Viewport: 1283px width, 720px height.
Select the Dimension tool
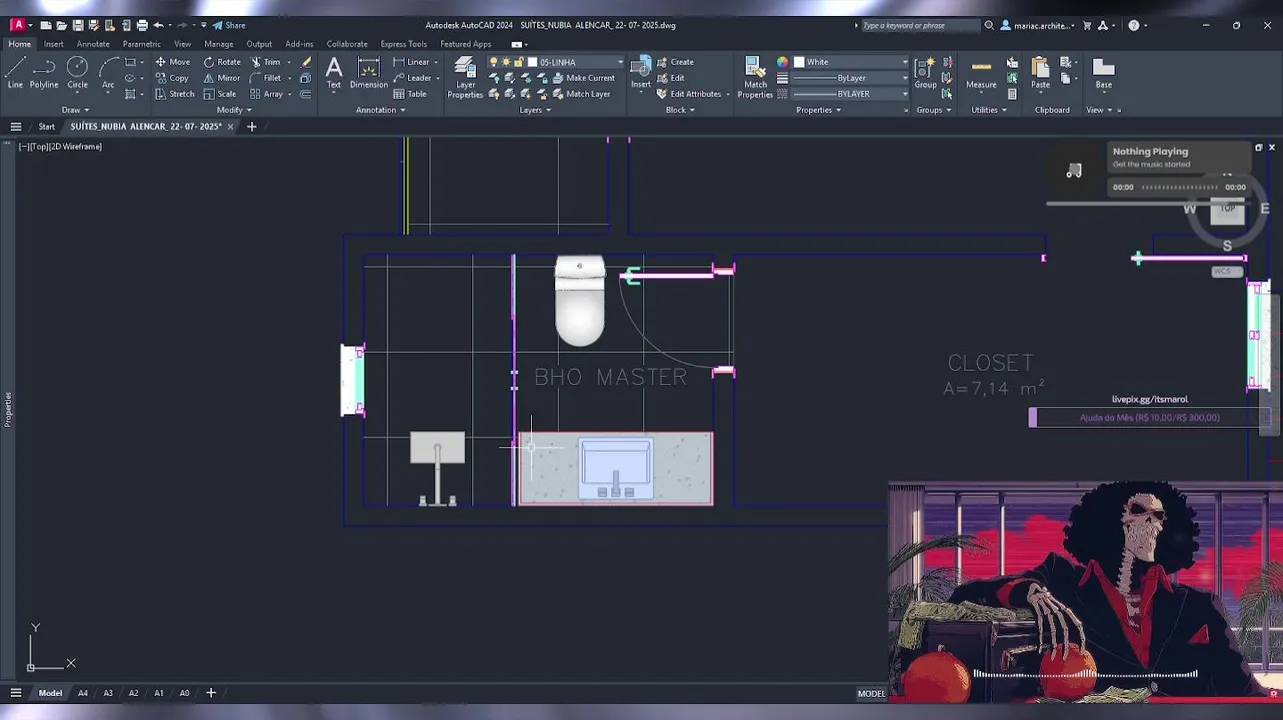click(369, 73)
